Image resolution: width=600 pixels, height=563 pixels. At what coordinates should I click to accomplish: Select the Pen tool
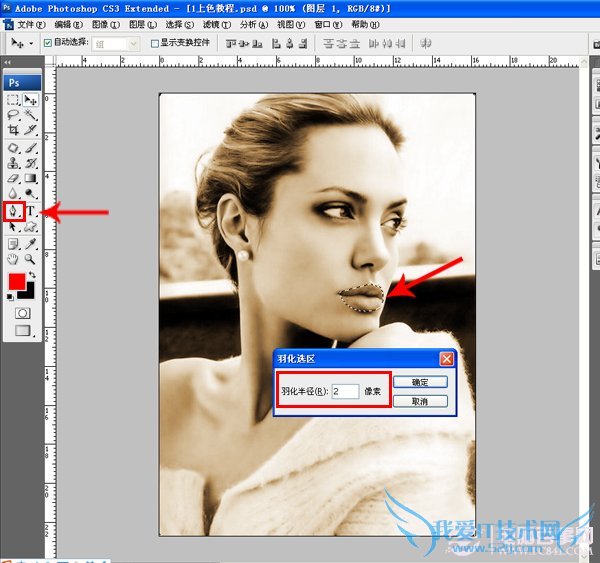tap(14, 211)
